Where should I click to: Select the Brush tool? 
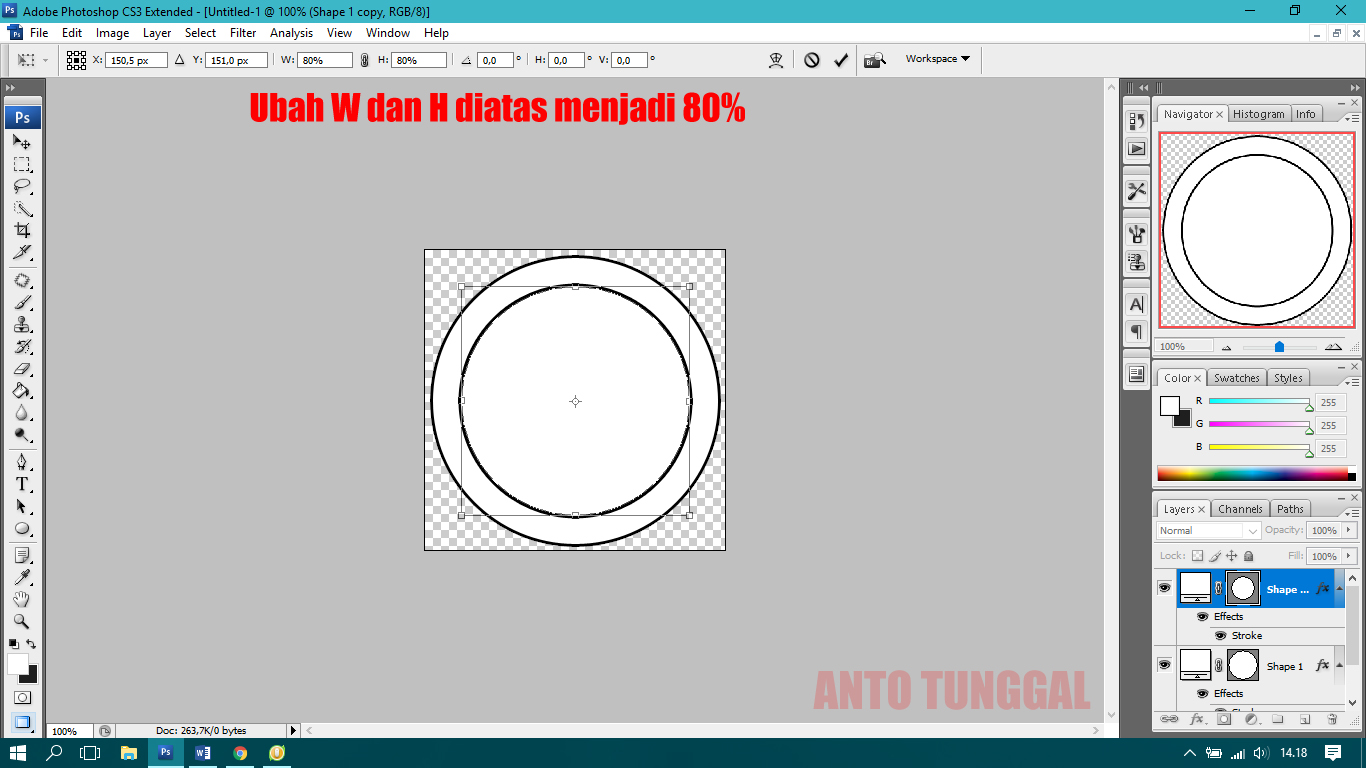pyautogui.click(x=22, y=303)
